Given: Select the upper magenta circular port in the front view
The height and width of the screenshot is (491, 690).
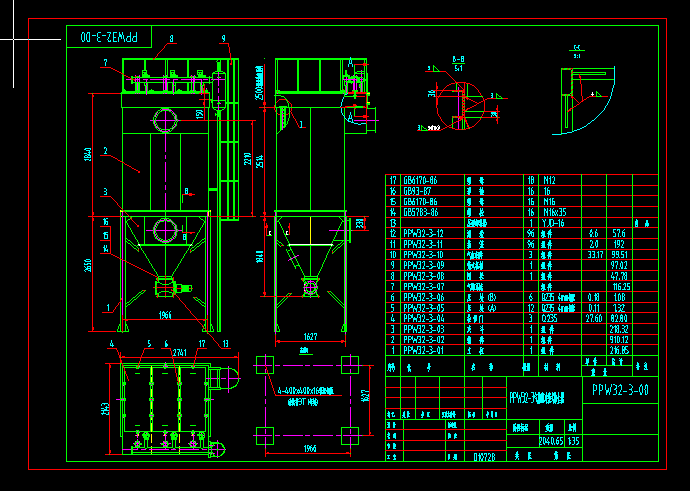Looking at the screenshot, I should pyautogui.click(x=165, y=120).
